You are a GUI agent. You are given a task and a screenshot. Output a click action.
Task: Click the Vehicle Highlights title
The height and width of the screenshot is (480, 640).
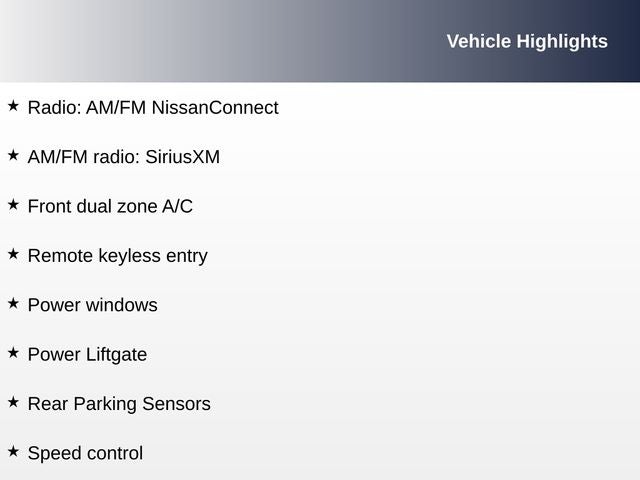point(526,41)
